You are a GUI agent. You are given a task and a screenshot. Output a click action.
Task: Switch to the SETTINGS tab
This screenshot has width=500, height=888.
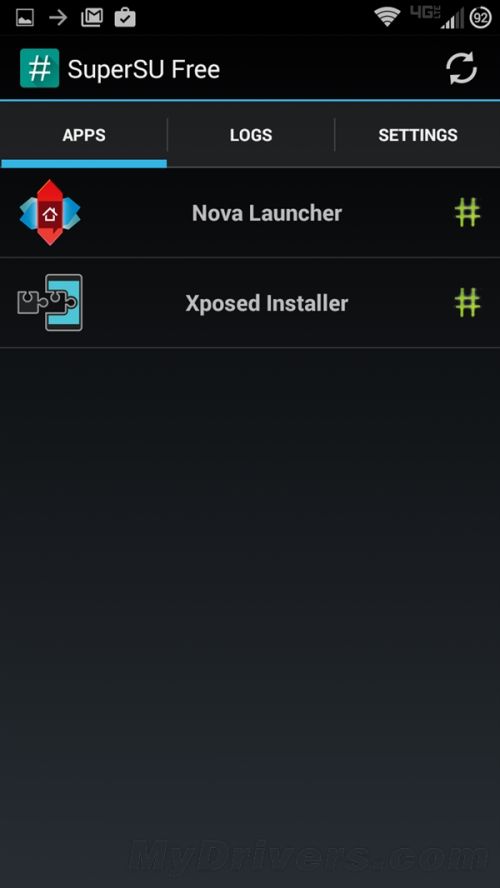click(x=418, y=135)
